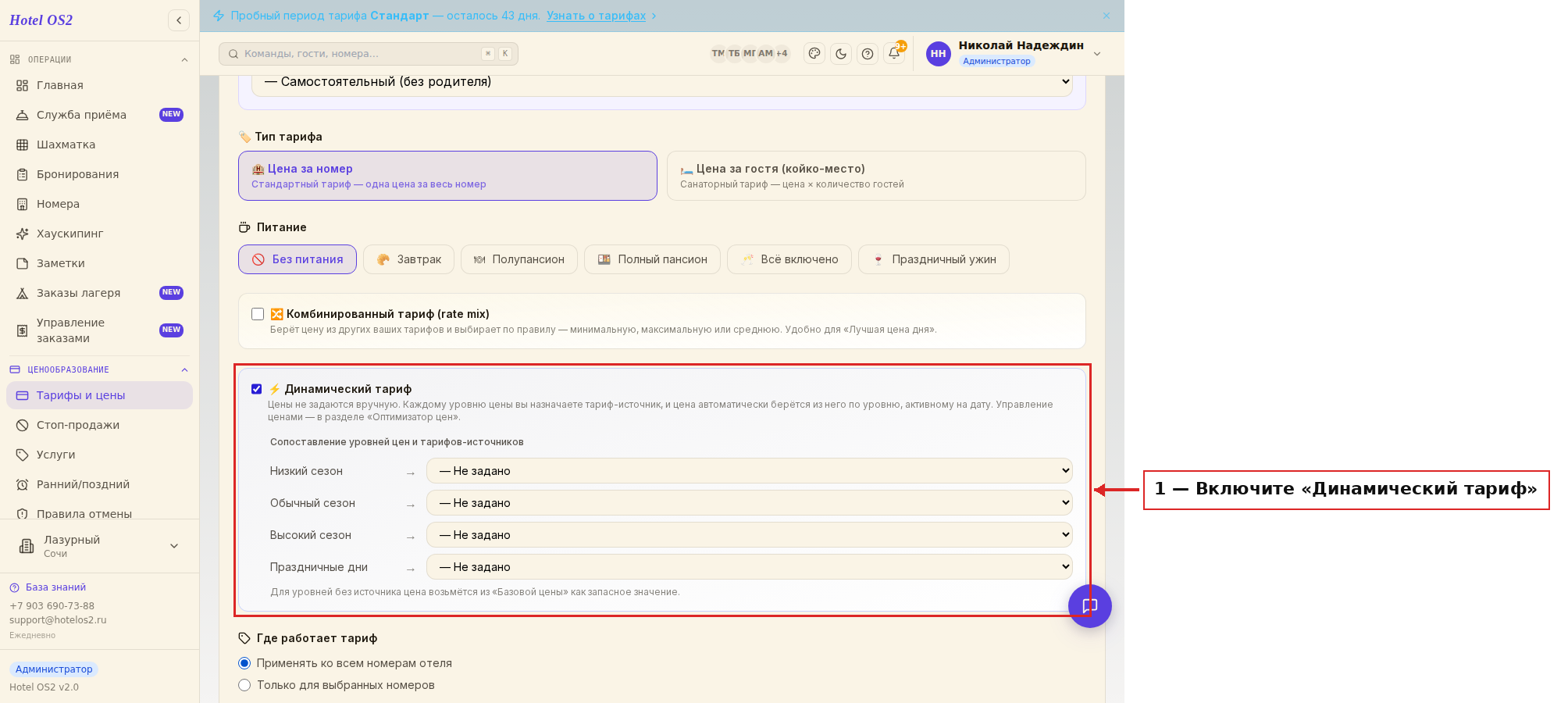Dismiss the trial period banner
Image resolution: width=1568 pixels, height=703 pixels.
tap(1107, 16)
